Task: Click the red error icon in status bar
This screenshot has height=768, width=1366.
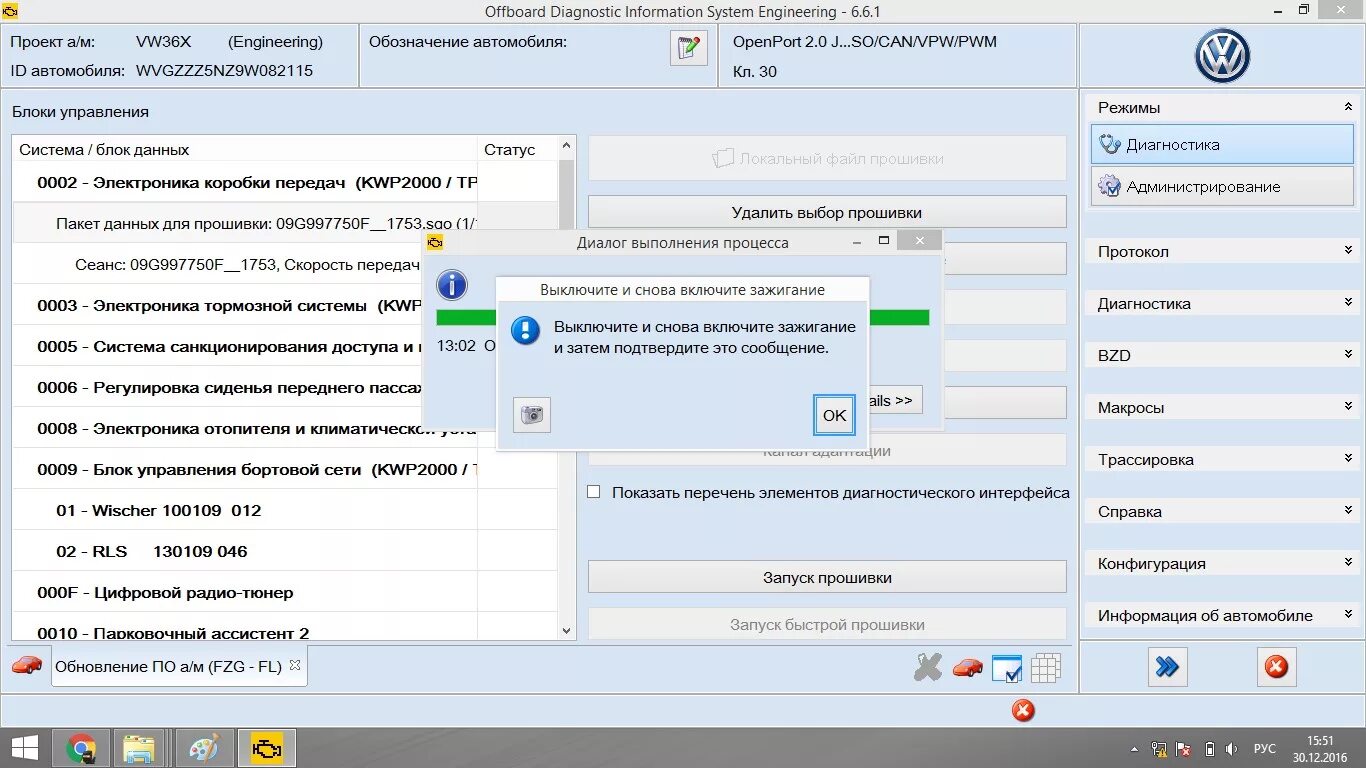Action: pyautogui.click(x=1022, y=711)
